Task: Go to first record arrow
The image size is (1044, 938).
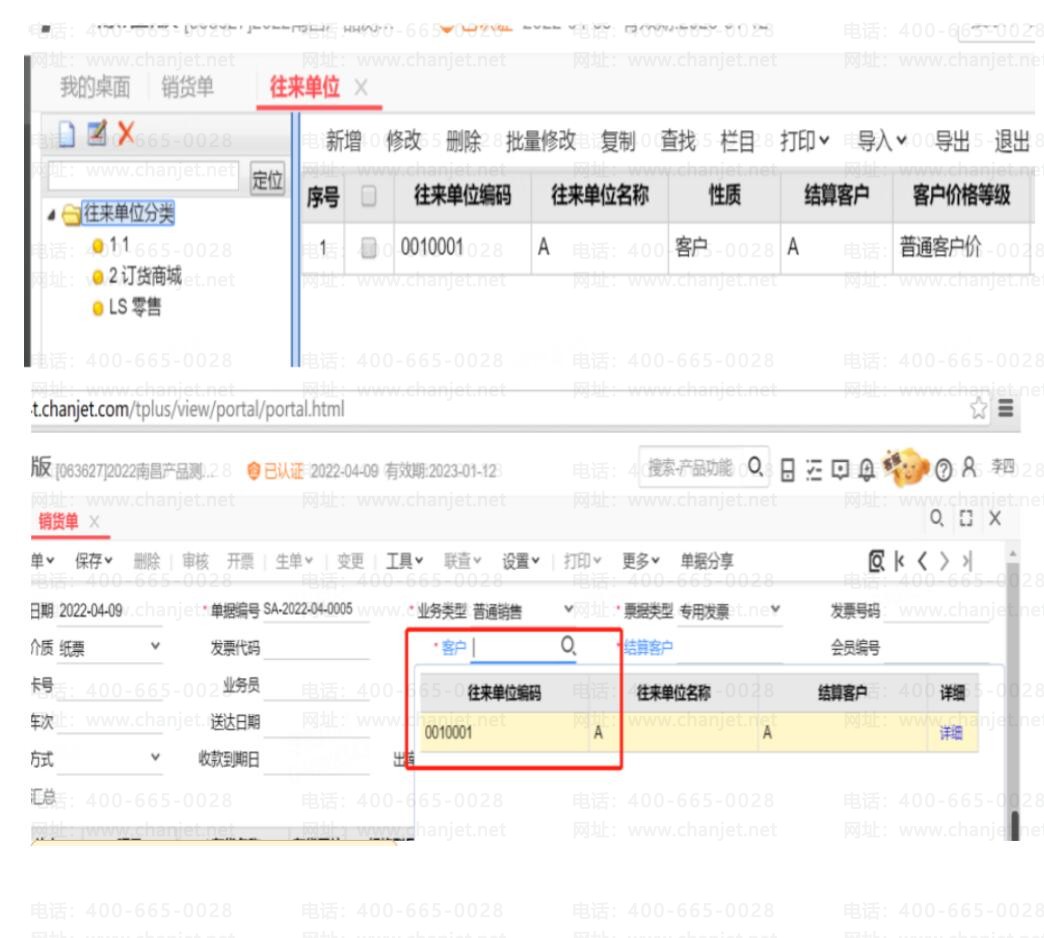Action: click(x=900, y=561)
